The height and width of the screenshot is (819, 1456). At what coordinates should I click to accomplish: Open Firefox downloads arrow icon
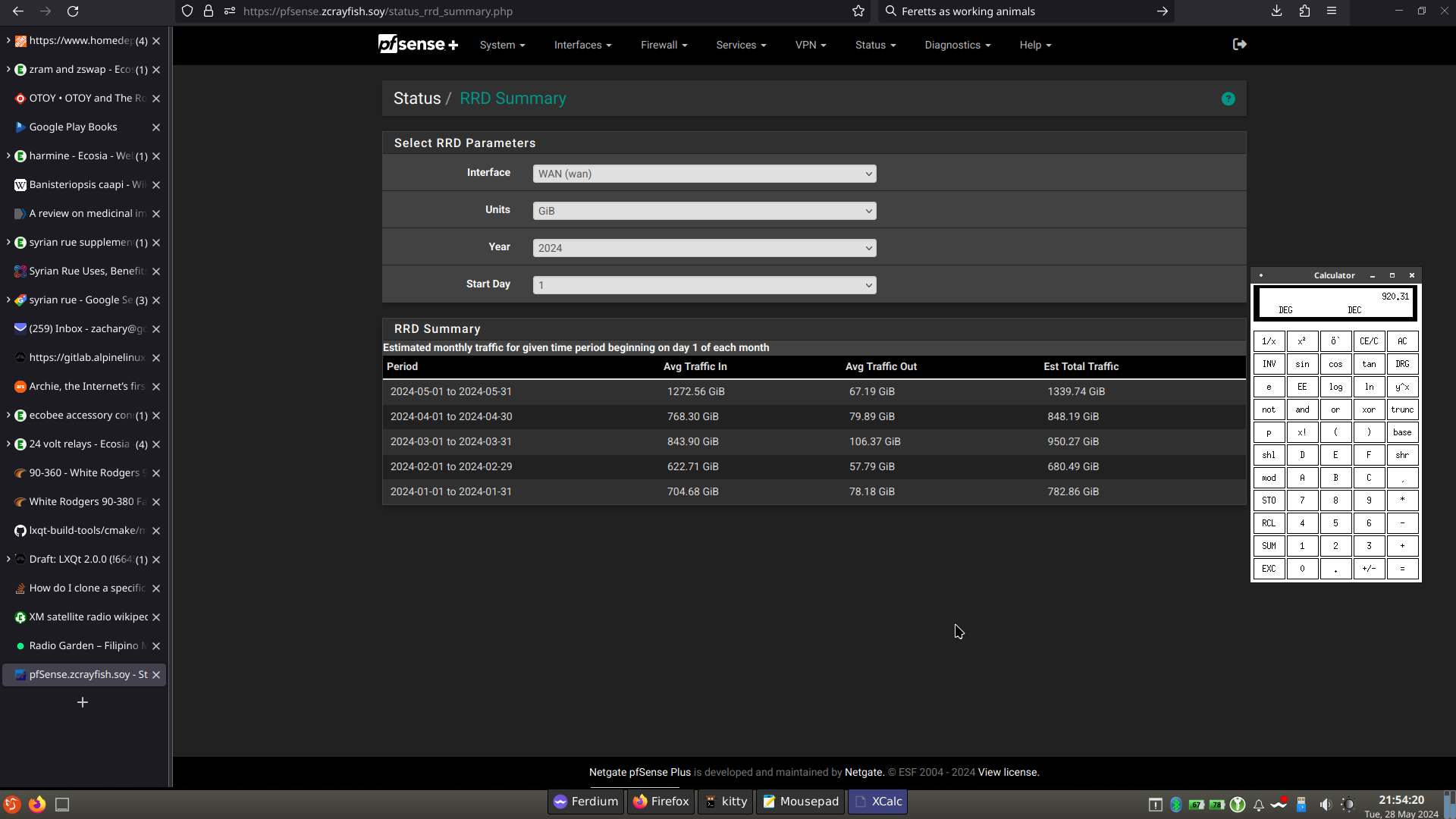(x=1276, y=11)
